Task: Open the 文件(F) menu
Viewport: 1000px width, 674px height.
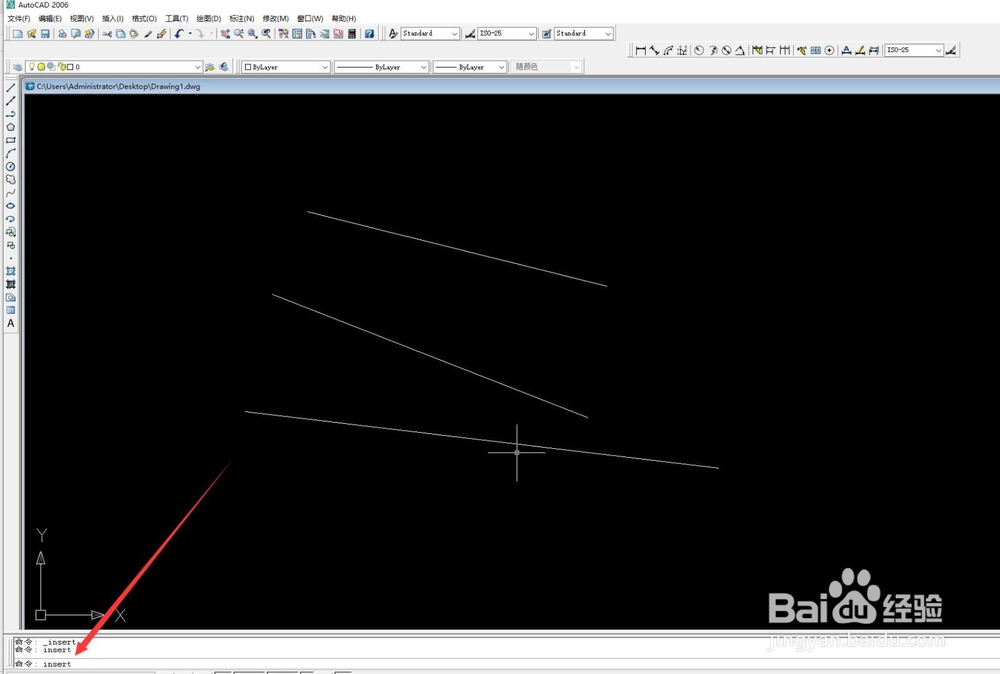Action: click(18, 18)
